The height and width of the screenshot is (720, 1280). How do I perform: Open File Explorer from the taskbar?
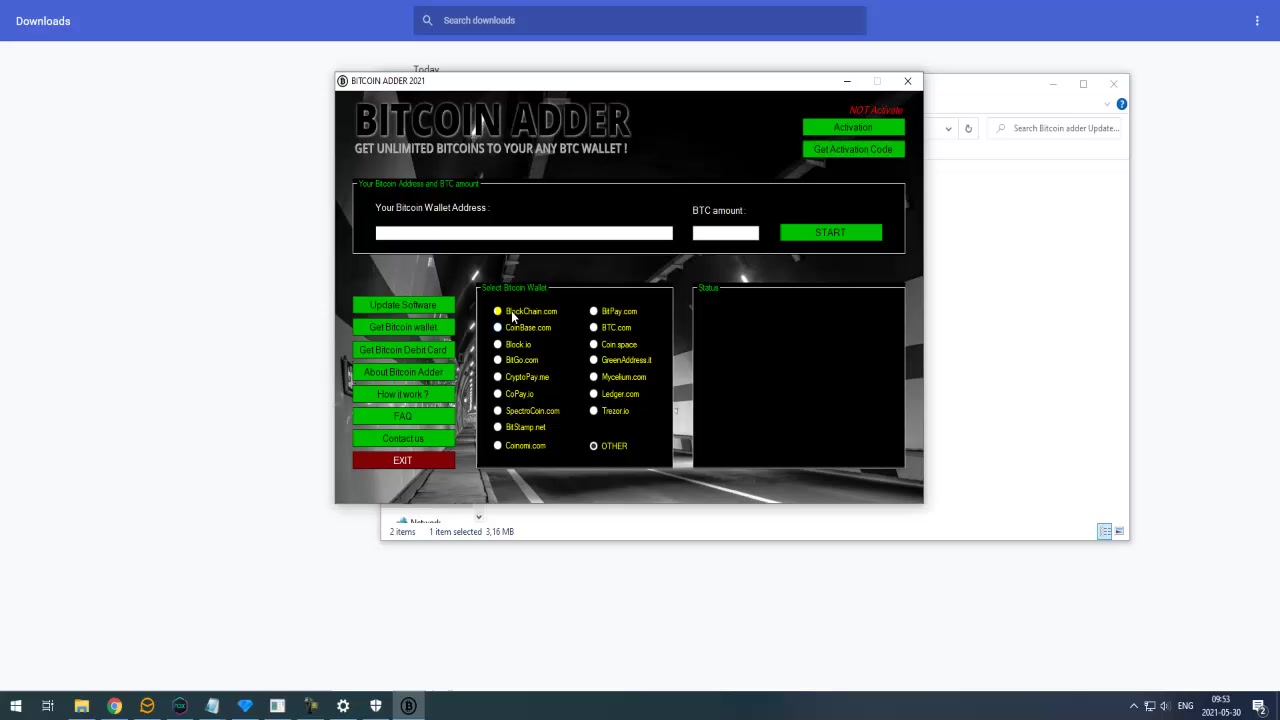[x=82, y=706]
